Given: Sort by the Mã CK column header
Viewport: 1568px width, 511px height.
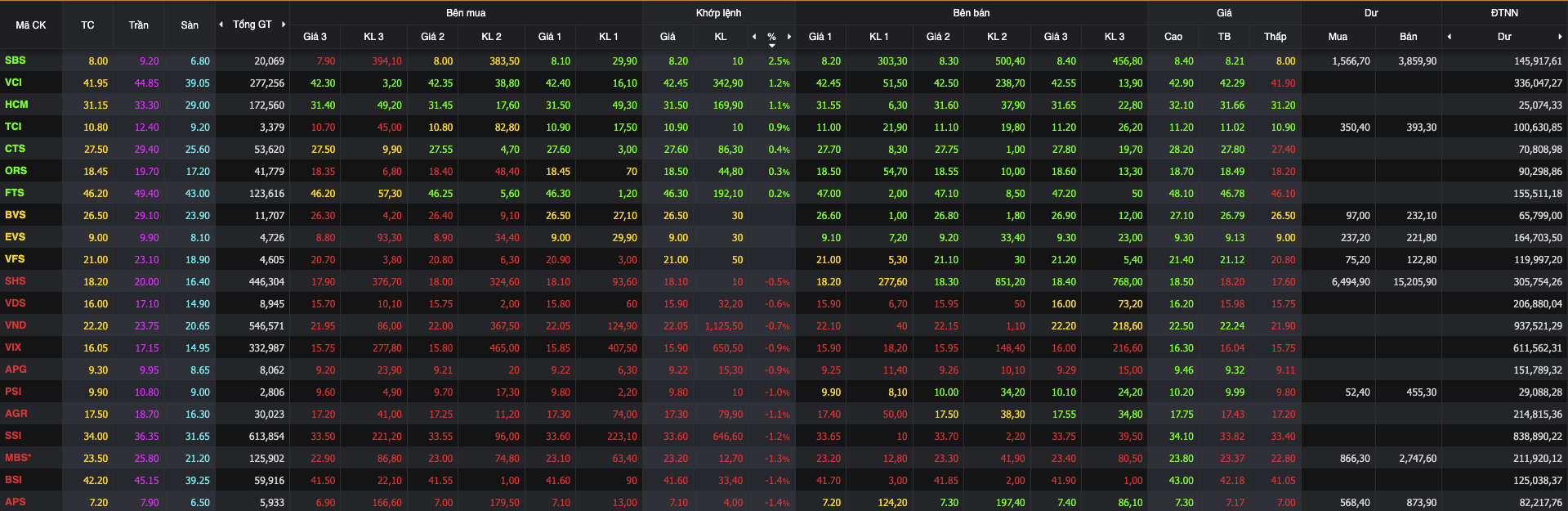Looking at the screenshot, I should click(x=31, y=25).
